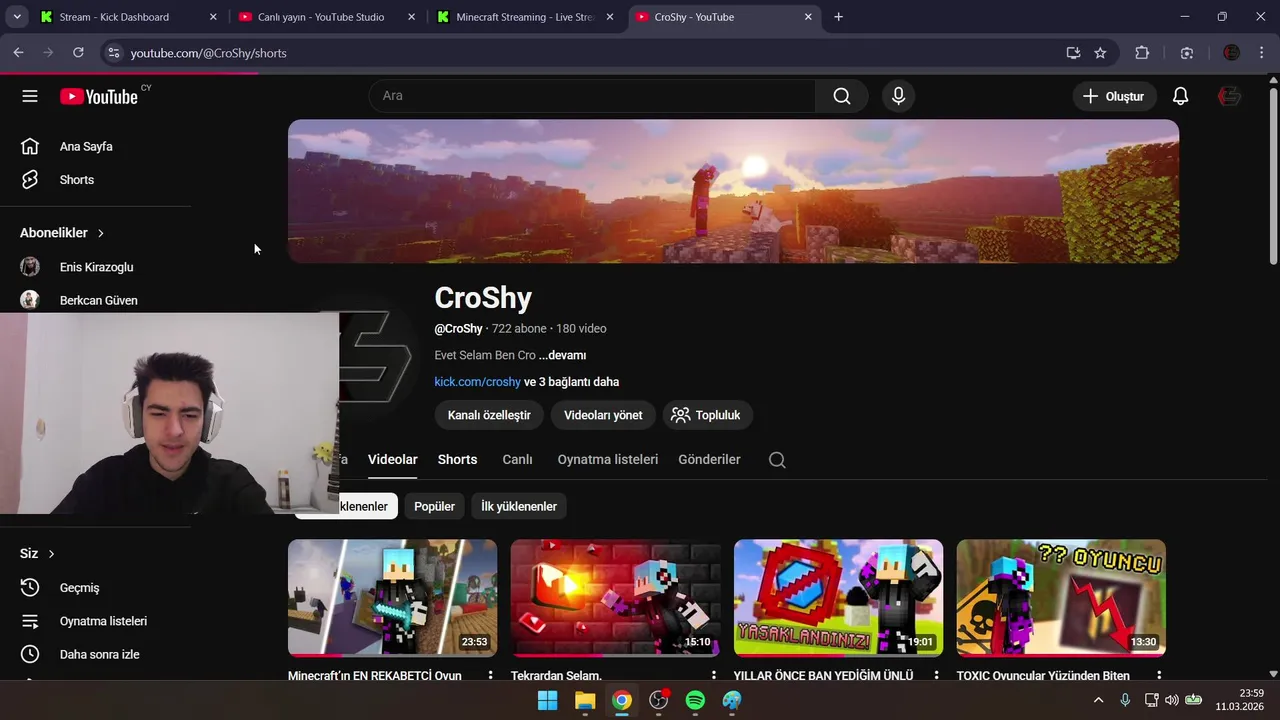Reload the page

point(78,53)
